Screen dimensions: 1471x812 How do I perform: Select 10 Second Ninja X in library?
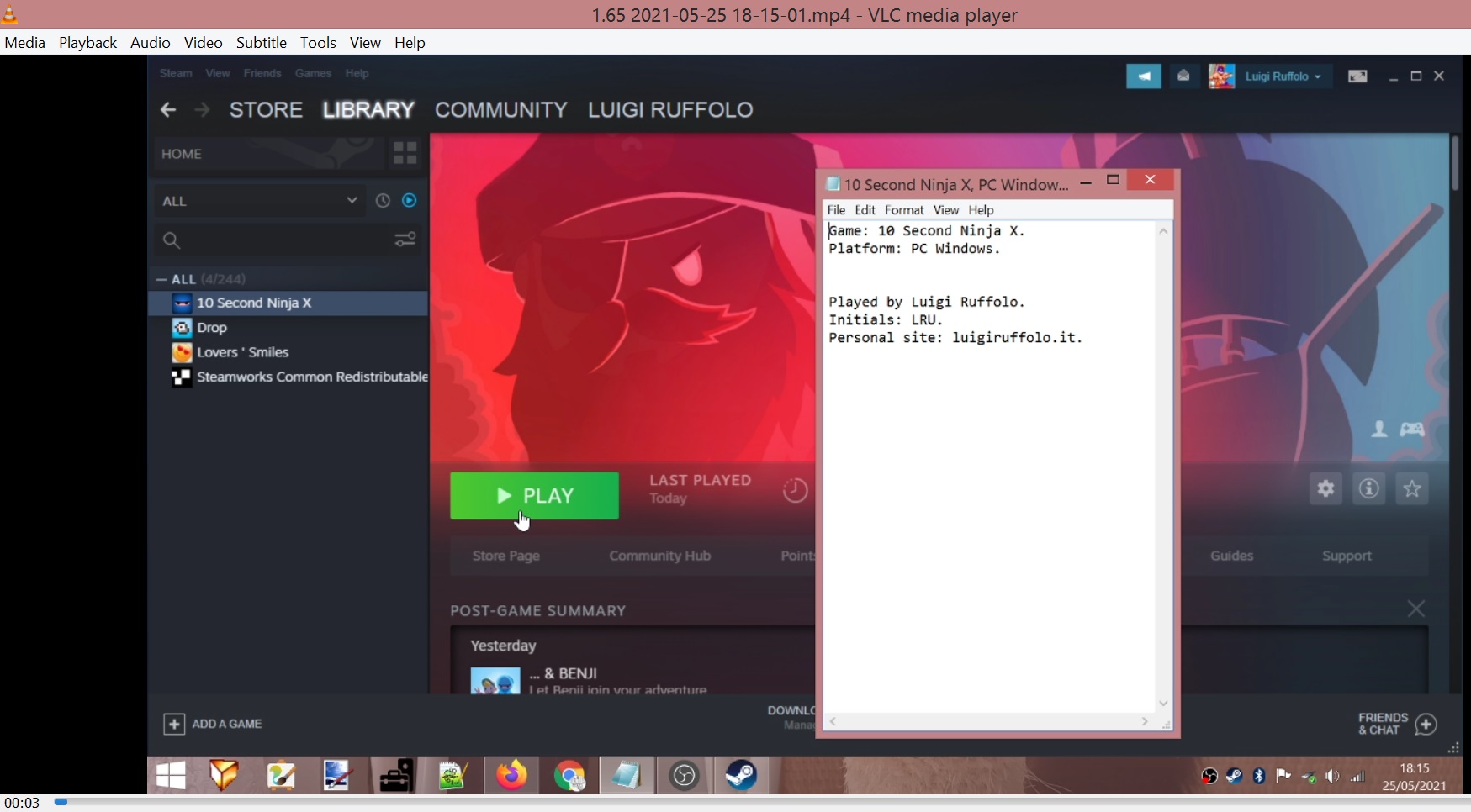pyautogui.click(x=288, y=303)
